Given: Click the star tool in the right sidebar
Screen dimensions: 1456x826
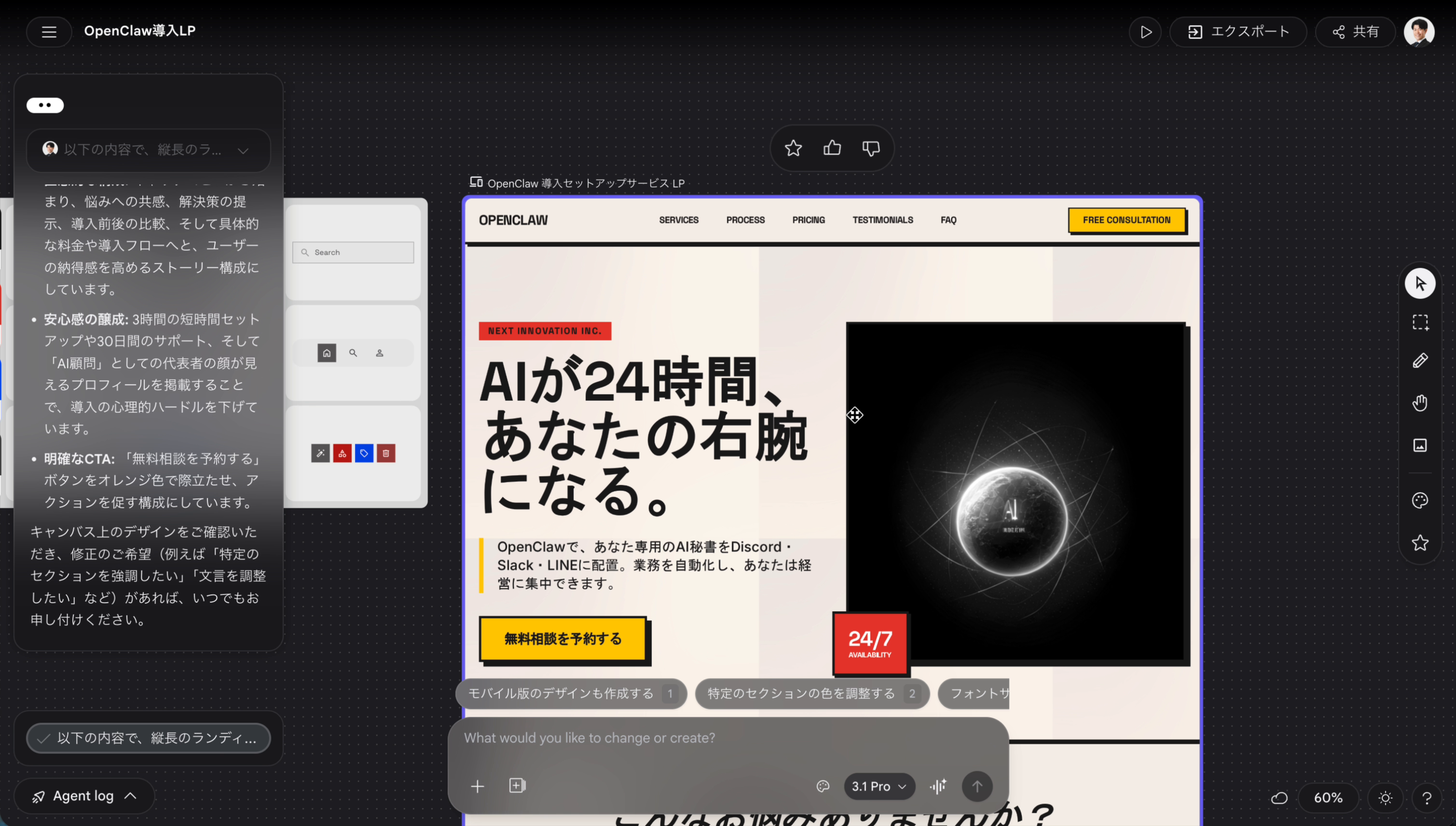Looking at the screenshot, I should (1420, 543).
